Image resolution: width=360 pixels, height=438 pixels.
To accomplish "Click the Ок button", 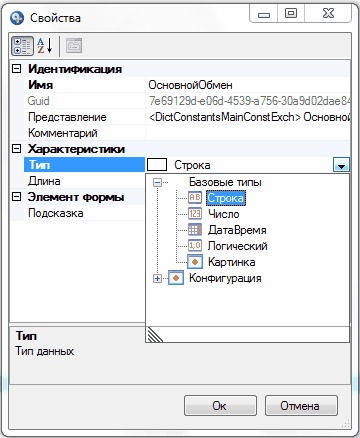I will (220, 406).
